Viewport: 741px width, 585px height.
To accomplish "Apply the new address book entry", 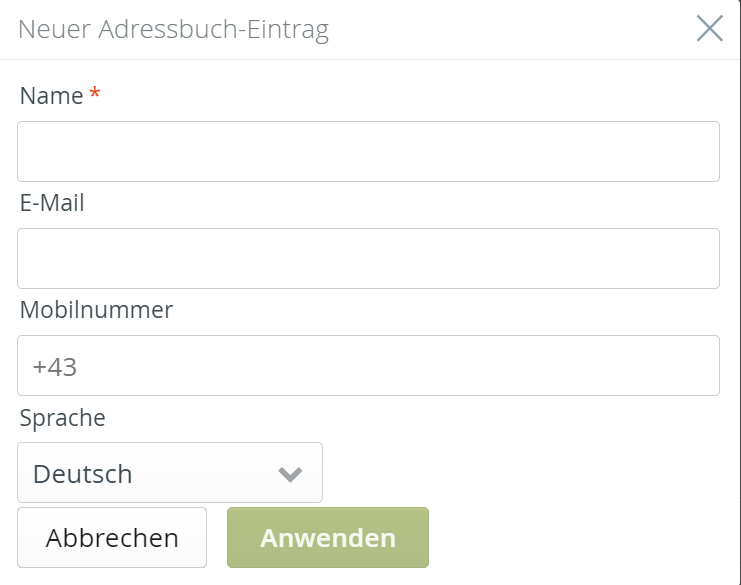I will [x=328, y=538].
